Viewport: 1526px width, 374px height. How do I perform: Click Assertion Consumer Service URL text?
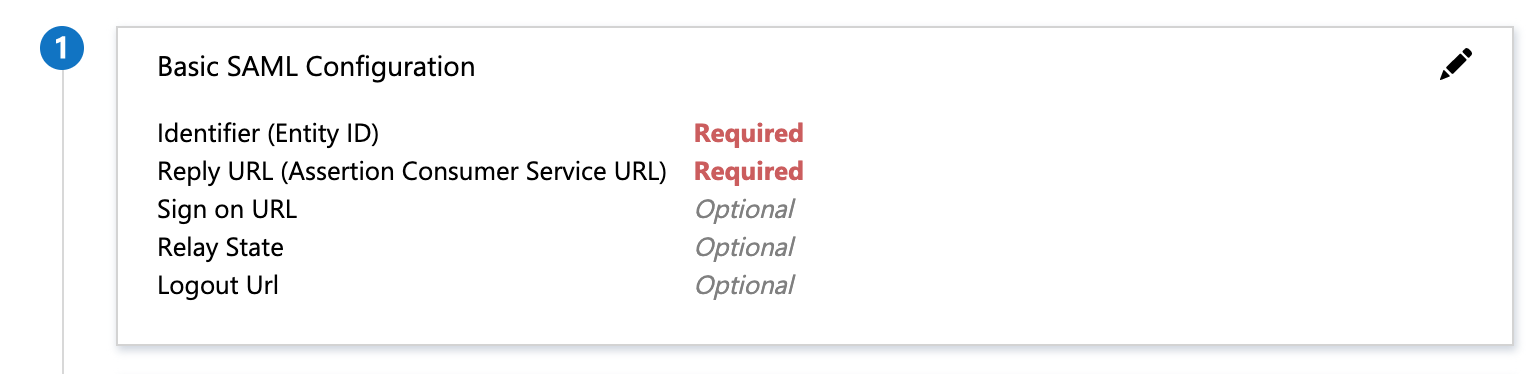(474, 171)
